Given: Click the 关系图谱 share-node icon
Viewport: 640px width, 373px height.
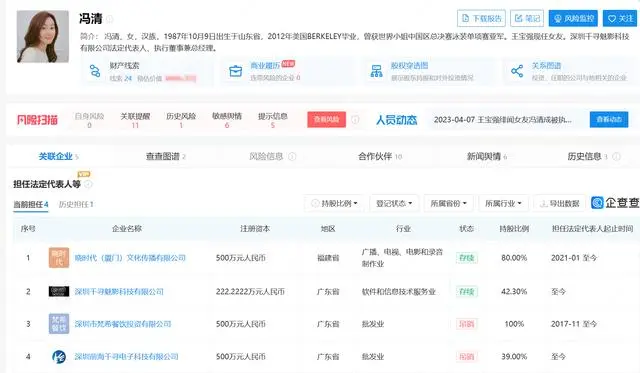Looking at the screenshot, I should pos(517,71).
